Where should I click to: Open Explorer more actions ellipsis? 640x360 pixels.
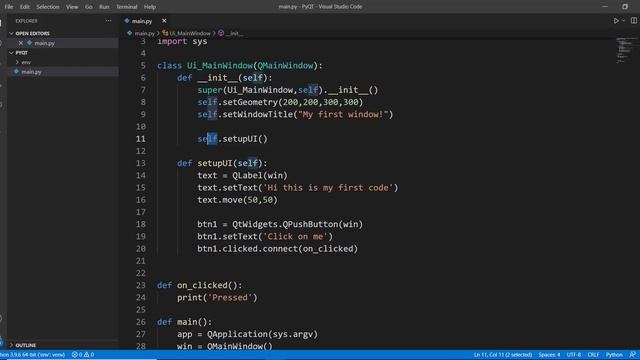[x=108, y=21]
